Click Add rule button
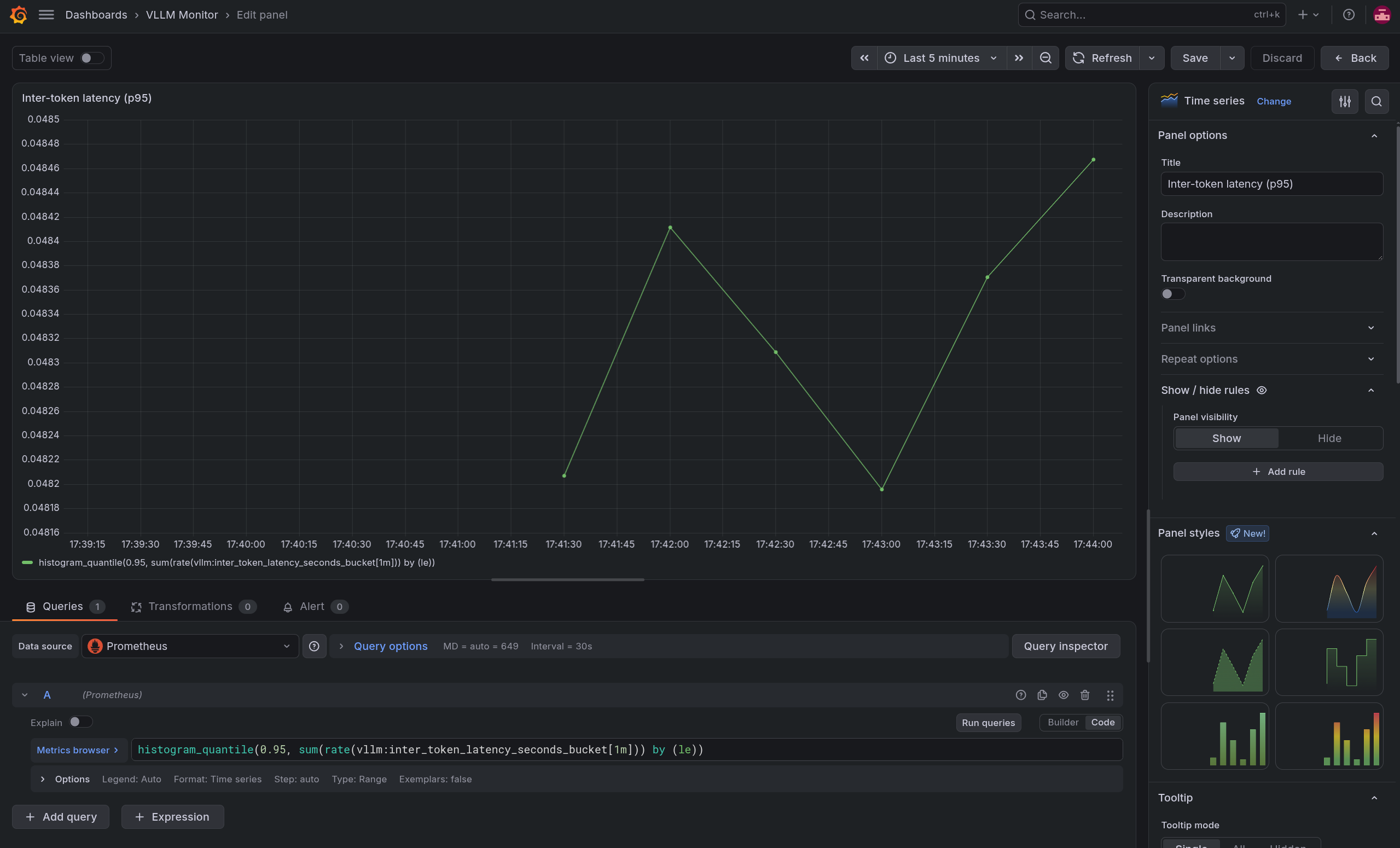The width and height of the screenshot is (1400, 848). (x=1278, y=472)
